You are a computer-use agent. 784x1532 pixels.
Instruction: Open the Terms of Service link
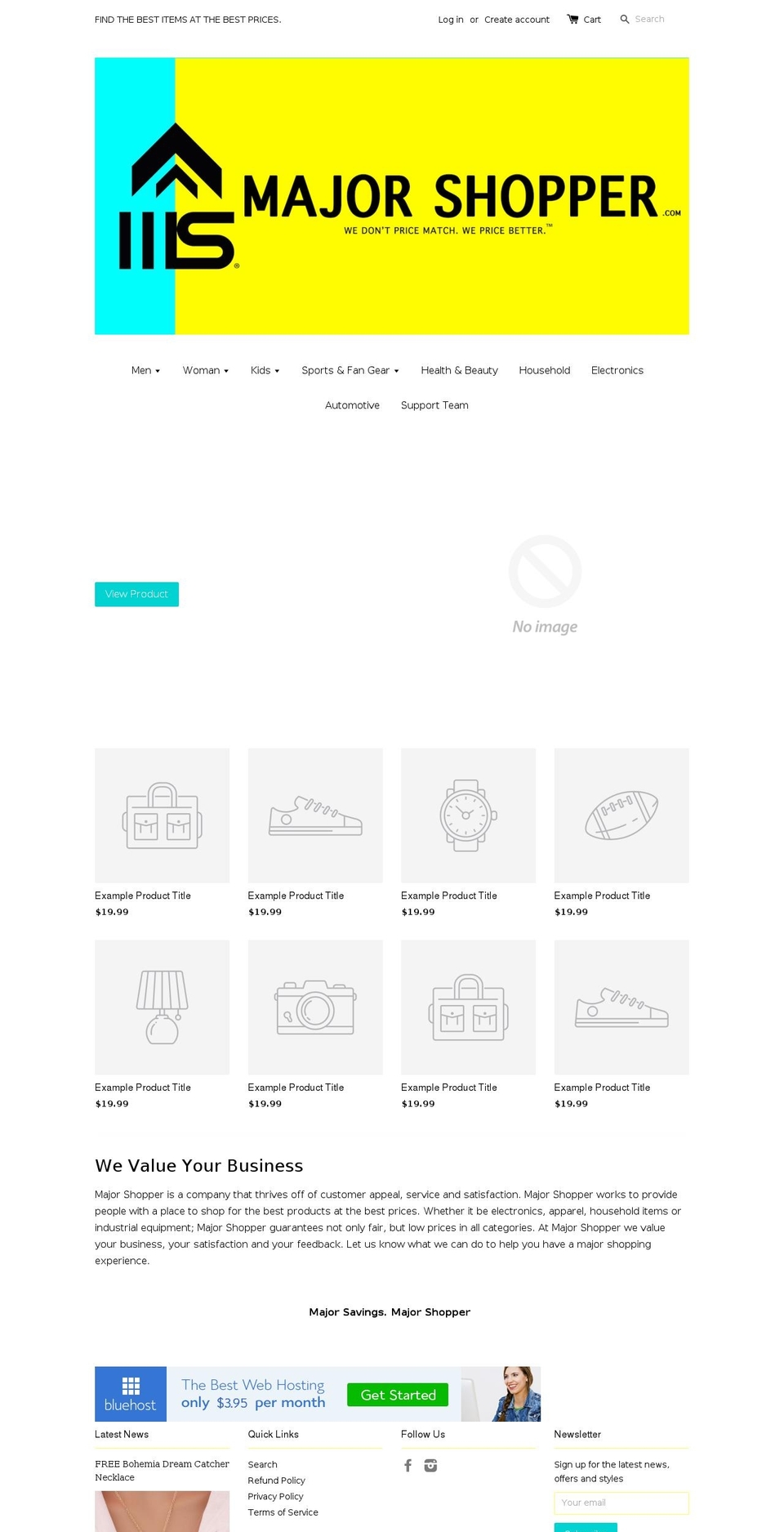(x=283, y=1512)
